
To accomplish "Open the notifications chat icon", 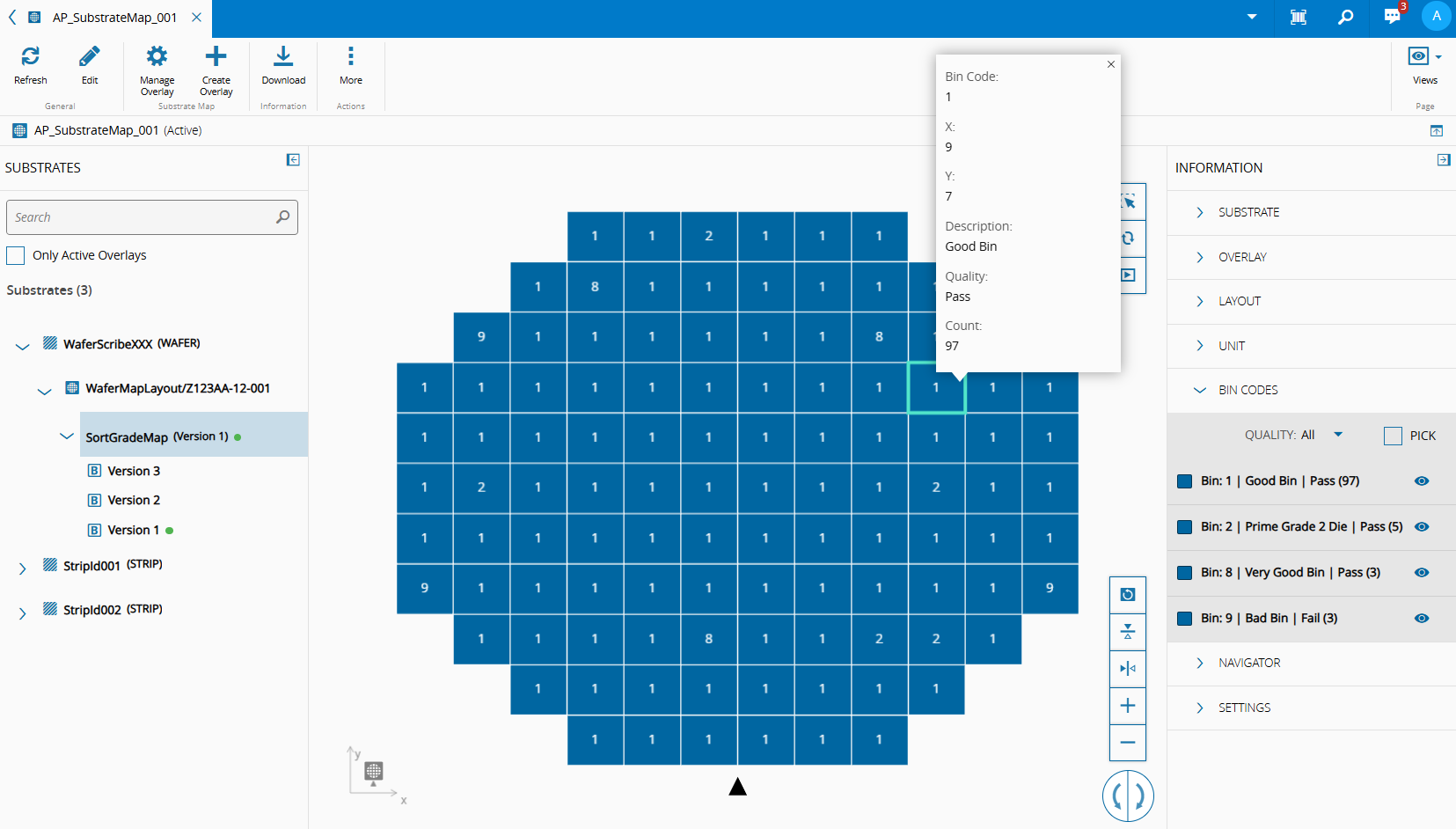I will [x=1393, y=16].
